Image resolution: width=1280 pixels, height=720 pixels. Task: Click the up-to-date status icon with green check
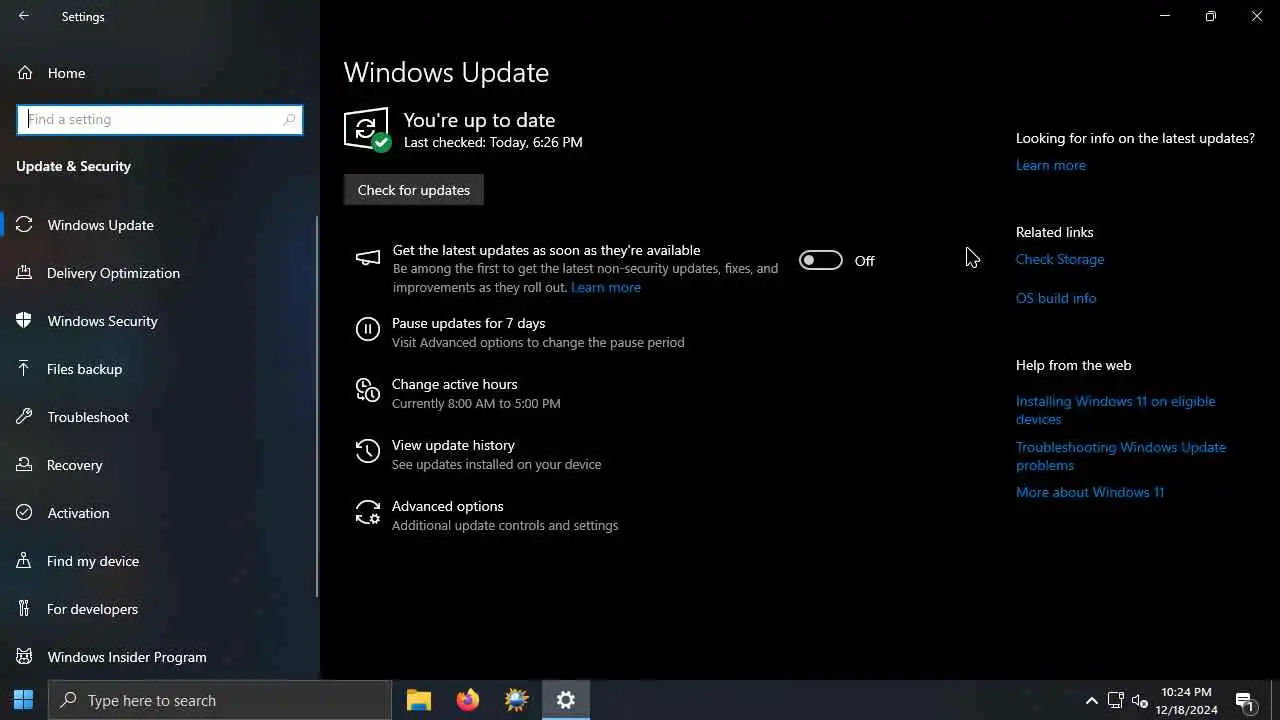pos(367,130)
